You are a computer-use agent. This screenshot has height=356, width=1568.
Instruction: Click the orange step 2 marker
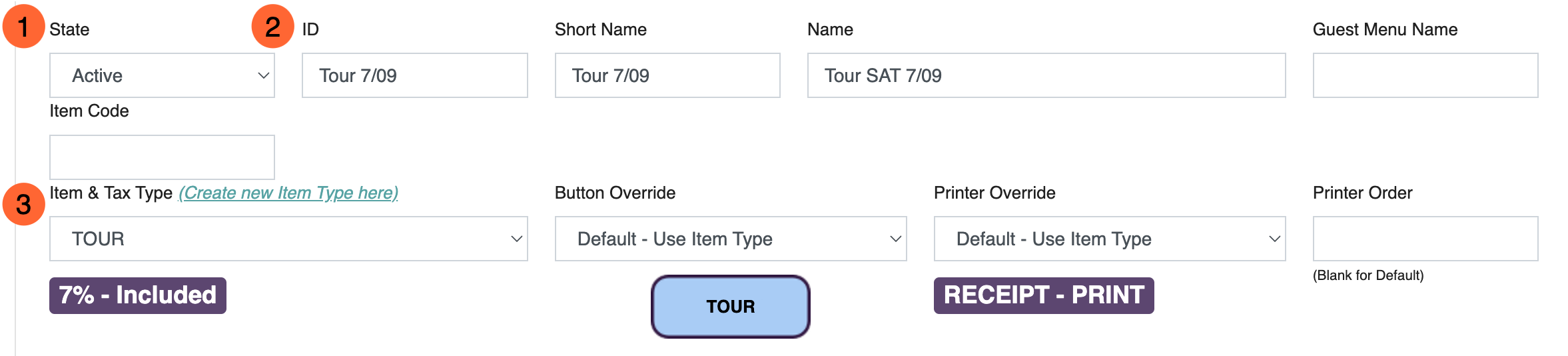click(x=272, y=27)
